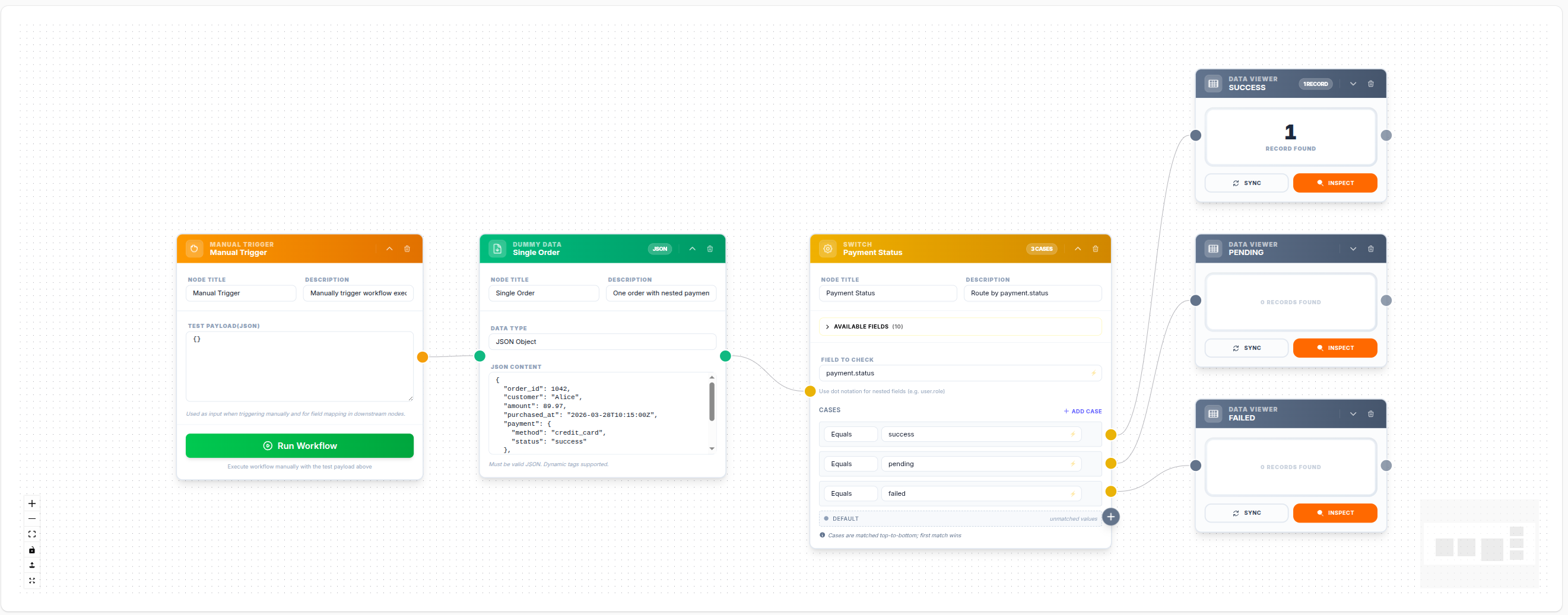
Task: Zoom in on the workflow canvas
Action: pos(31,503)
